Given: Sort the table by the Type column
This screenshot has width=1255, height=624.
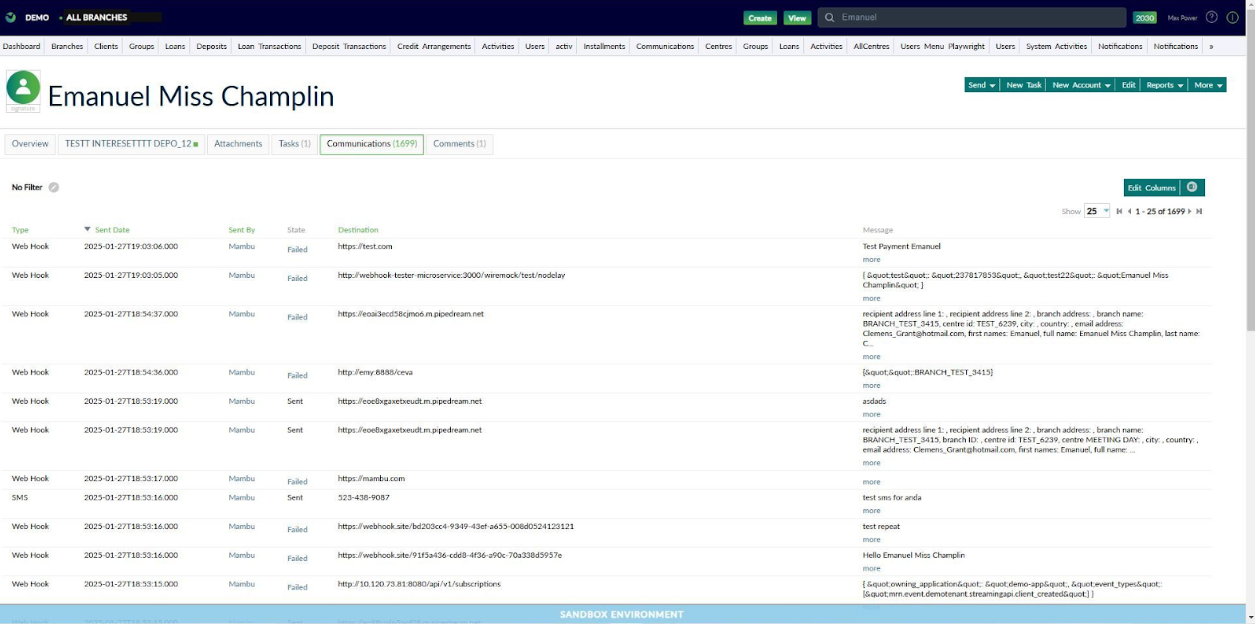Looking at the screenshot, I should (x=17, y=229).
